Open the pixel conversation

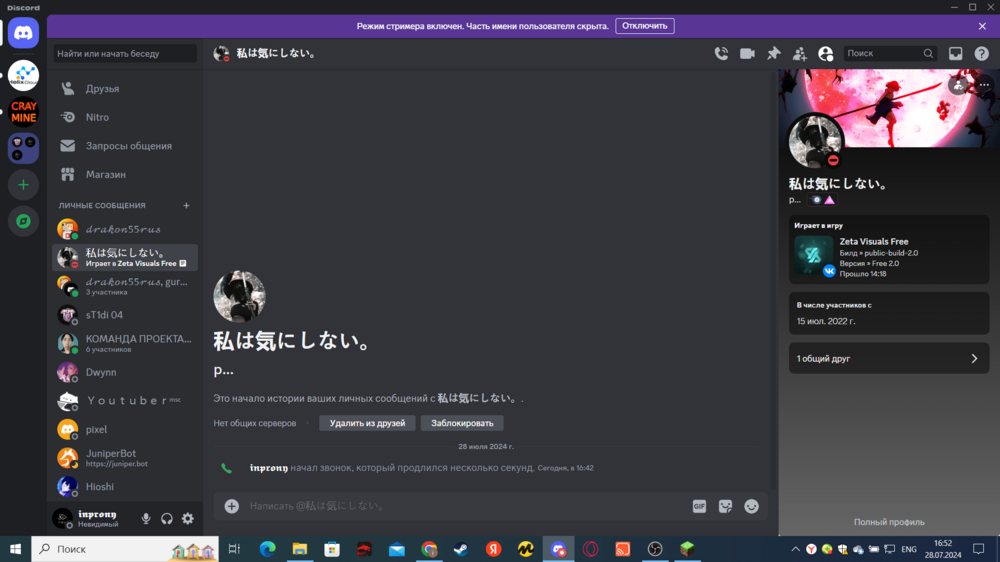click(125, 429)
